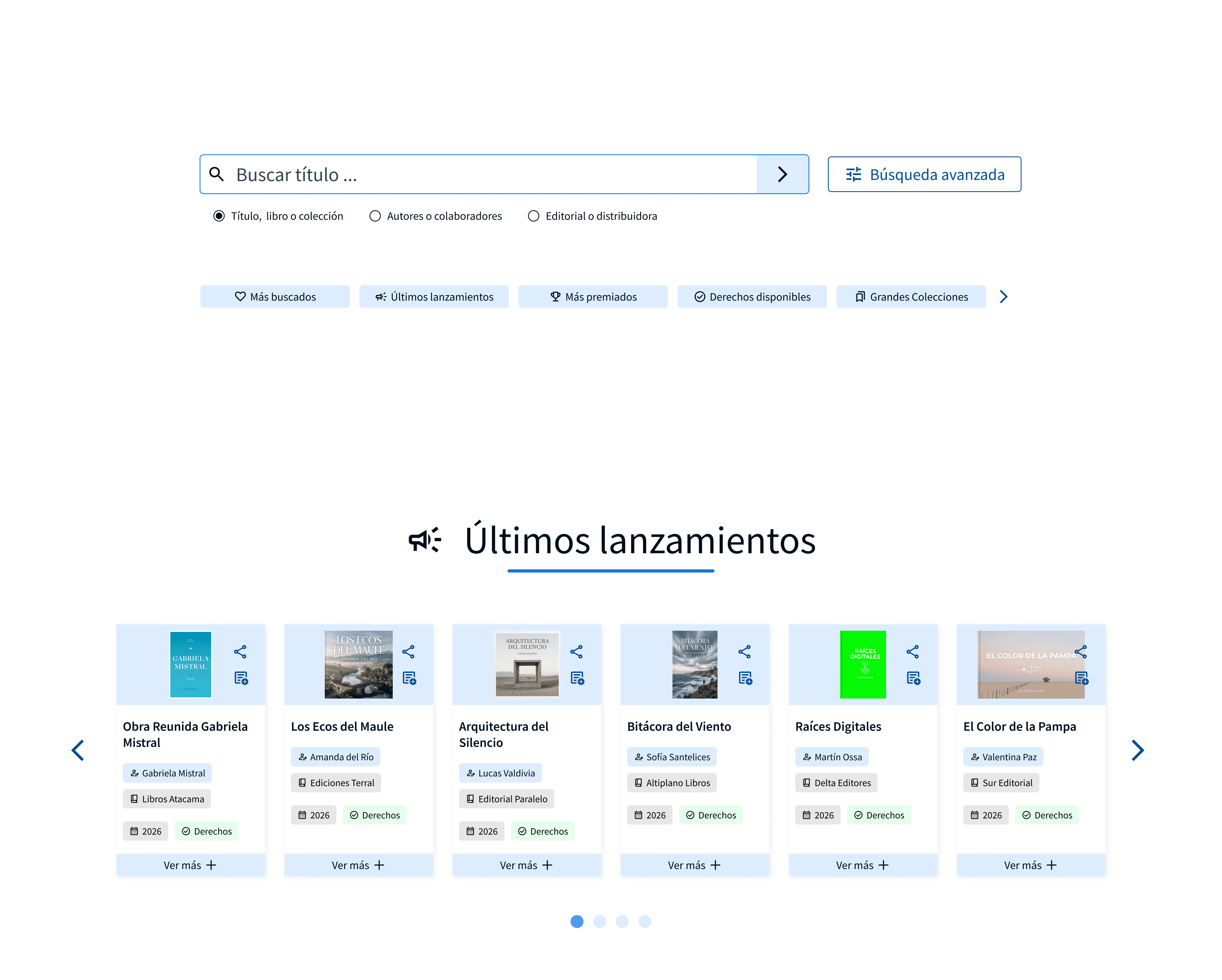Open the Más buscados category

(275, 297)
